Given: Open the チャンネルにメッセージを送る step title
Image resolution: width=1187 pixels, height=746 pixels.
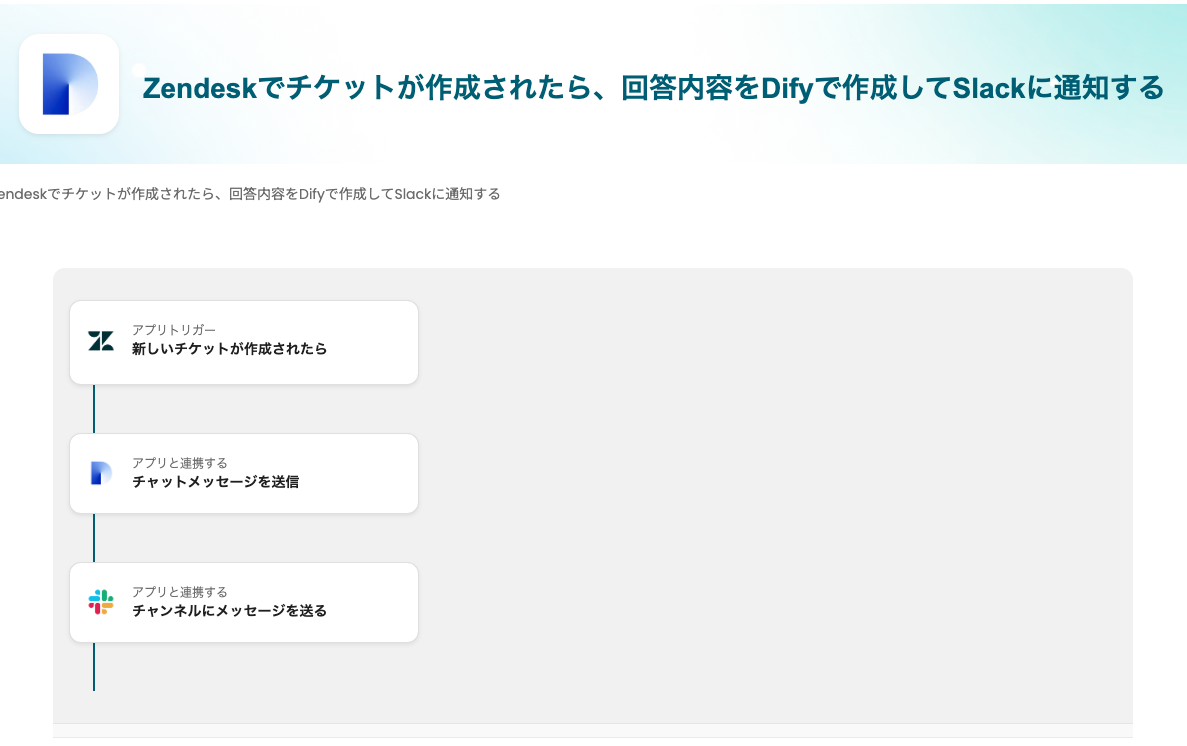Looking at the screenshot, I should (229, 611).
